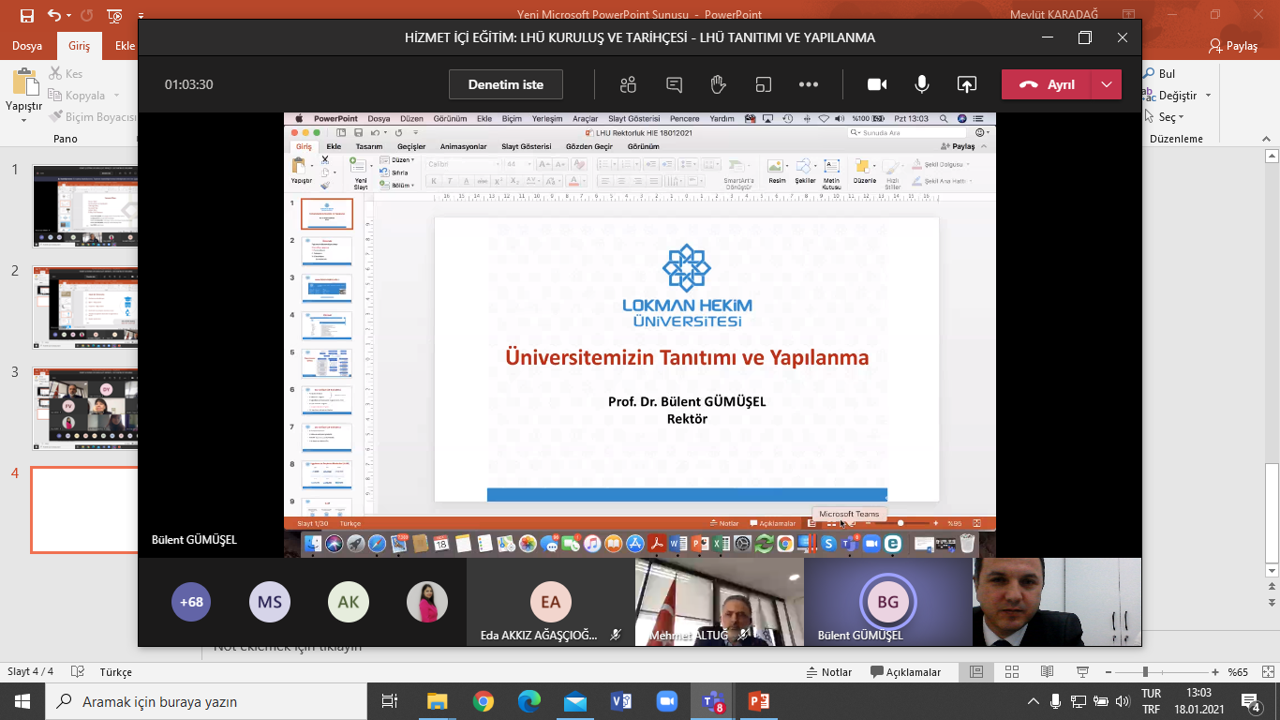
Task: Select the BG avatar of Bülent GÜMÜŞEL
Action: pos(888,602)
